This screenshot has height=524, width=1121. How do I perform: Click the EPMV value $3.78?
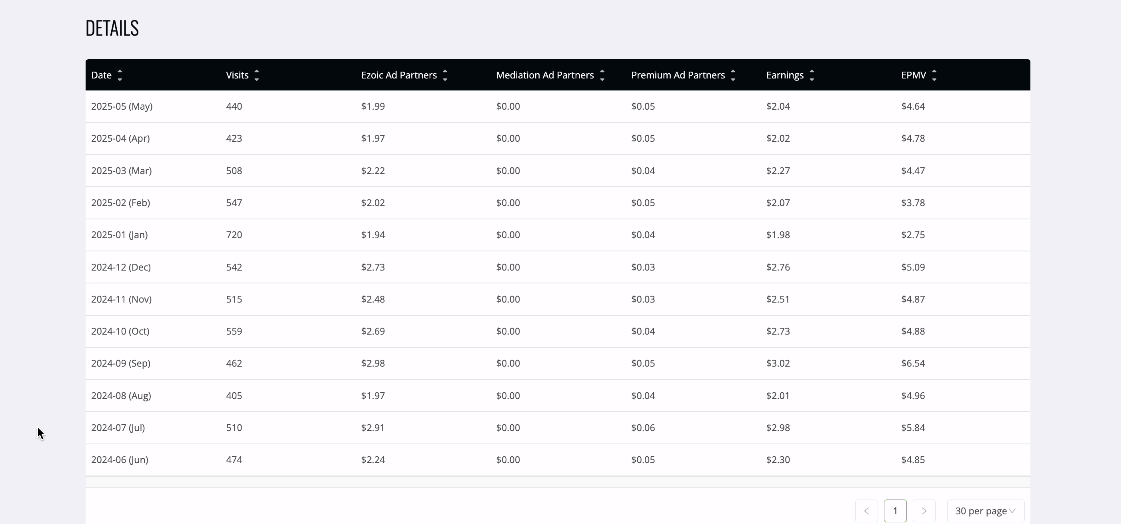(x=913, y=203)
